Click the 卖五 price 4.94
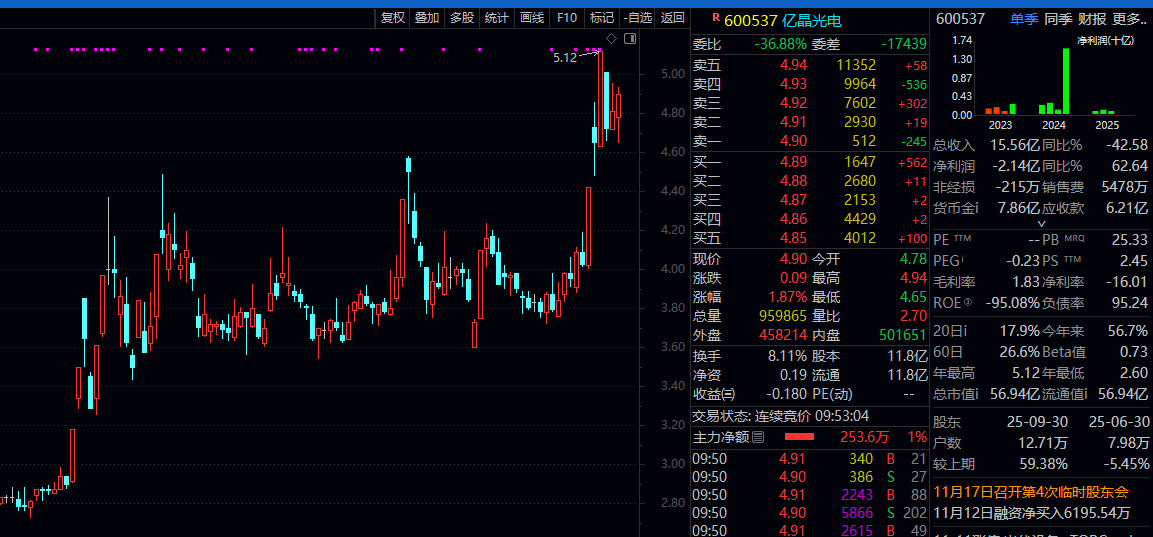The image size is (1153, 537). tap(793, 65)
